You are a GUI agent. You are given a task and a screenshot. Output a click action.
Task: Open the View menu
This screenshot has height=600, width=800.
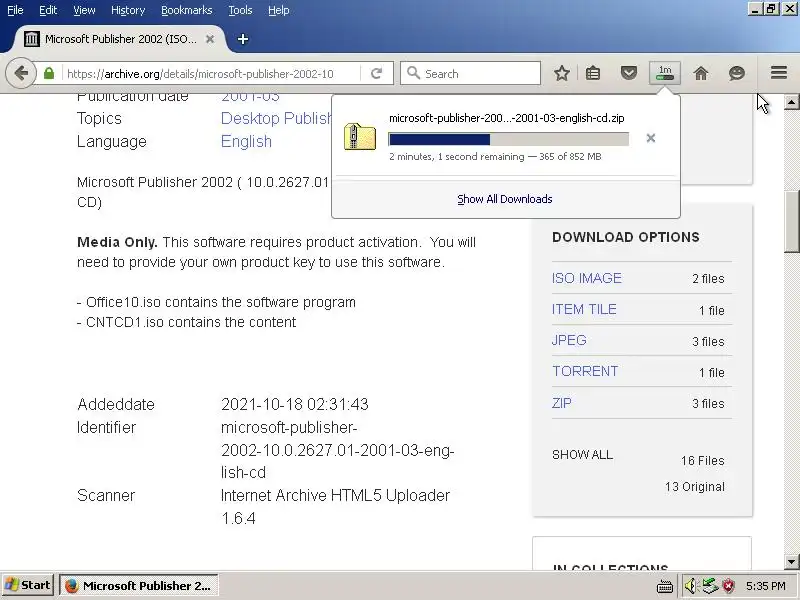point(84,10)
